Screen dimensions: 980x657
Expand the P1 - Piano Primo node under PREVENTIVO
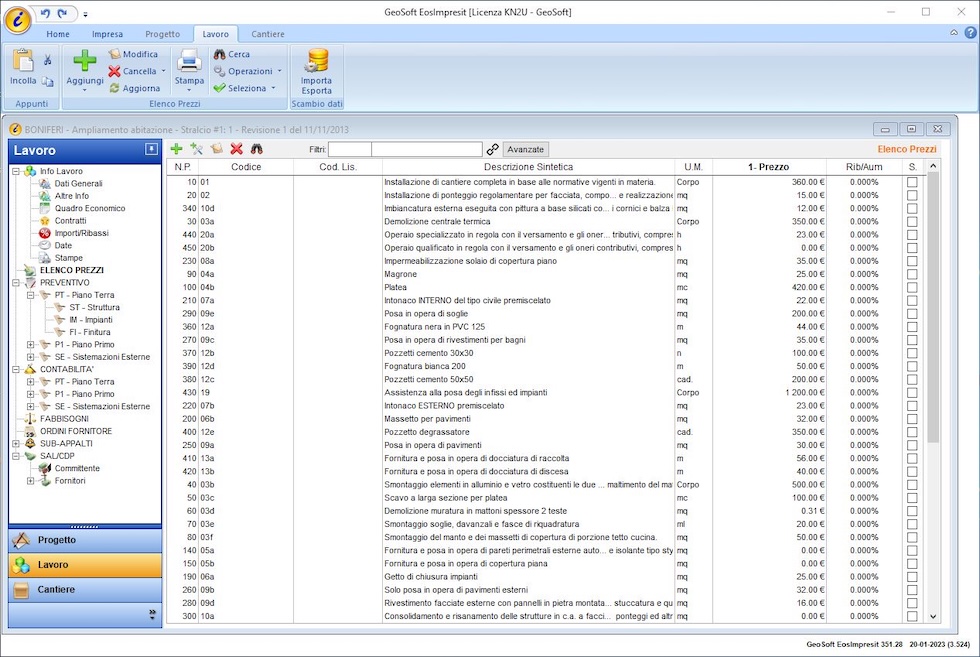click(x=31, y=345)
